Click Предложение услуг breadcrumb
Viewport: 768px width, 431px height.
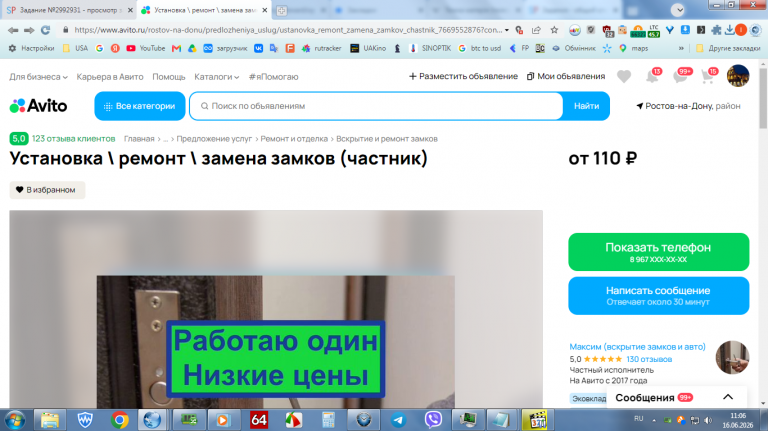214,139
